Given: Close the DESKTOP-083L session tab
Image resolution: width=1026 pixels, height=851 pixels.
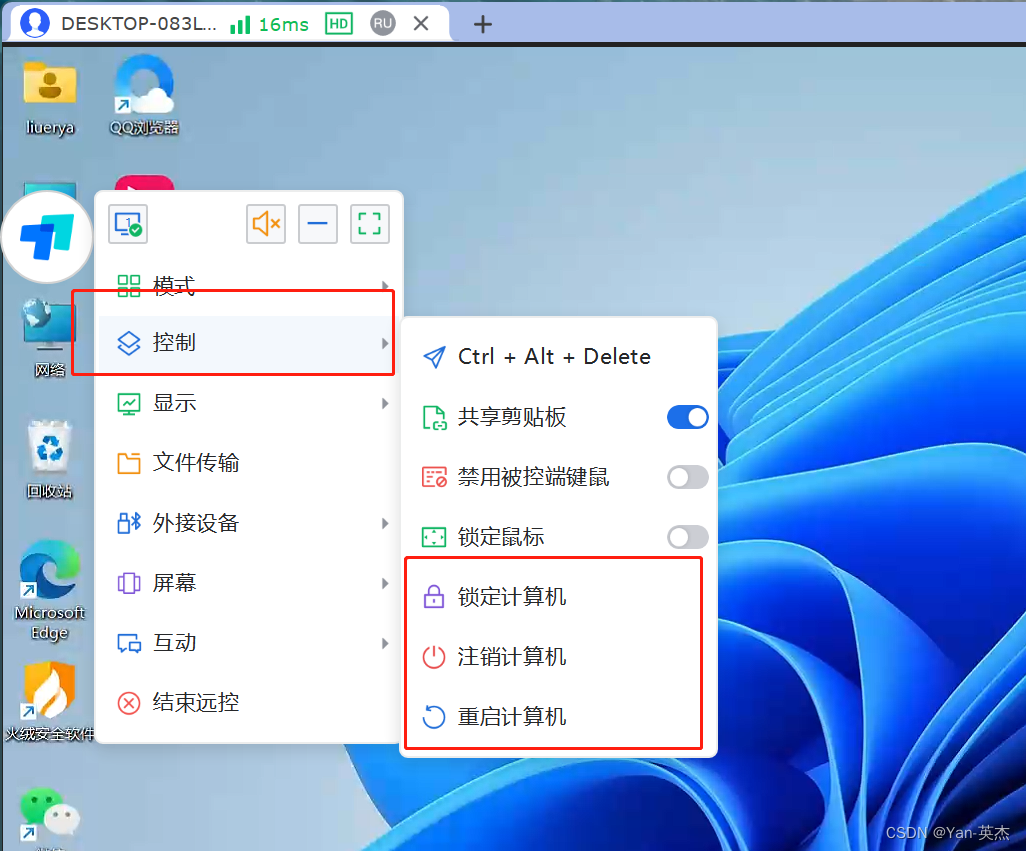Looking at the screenshot, I should click(x=421, y=24).
